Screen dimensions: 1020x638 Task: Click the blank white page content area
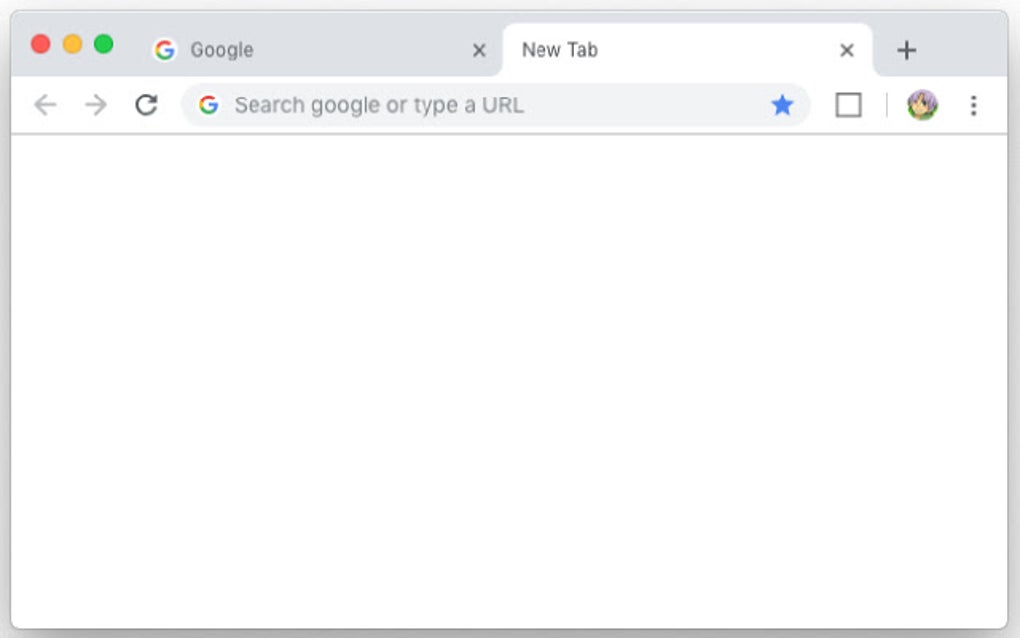click(510, 380)
